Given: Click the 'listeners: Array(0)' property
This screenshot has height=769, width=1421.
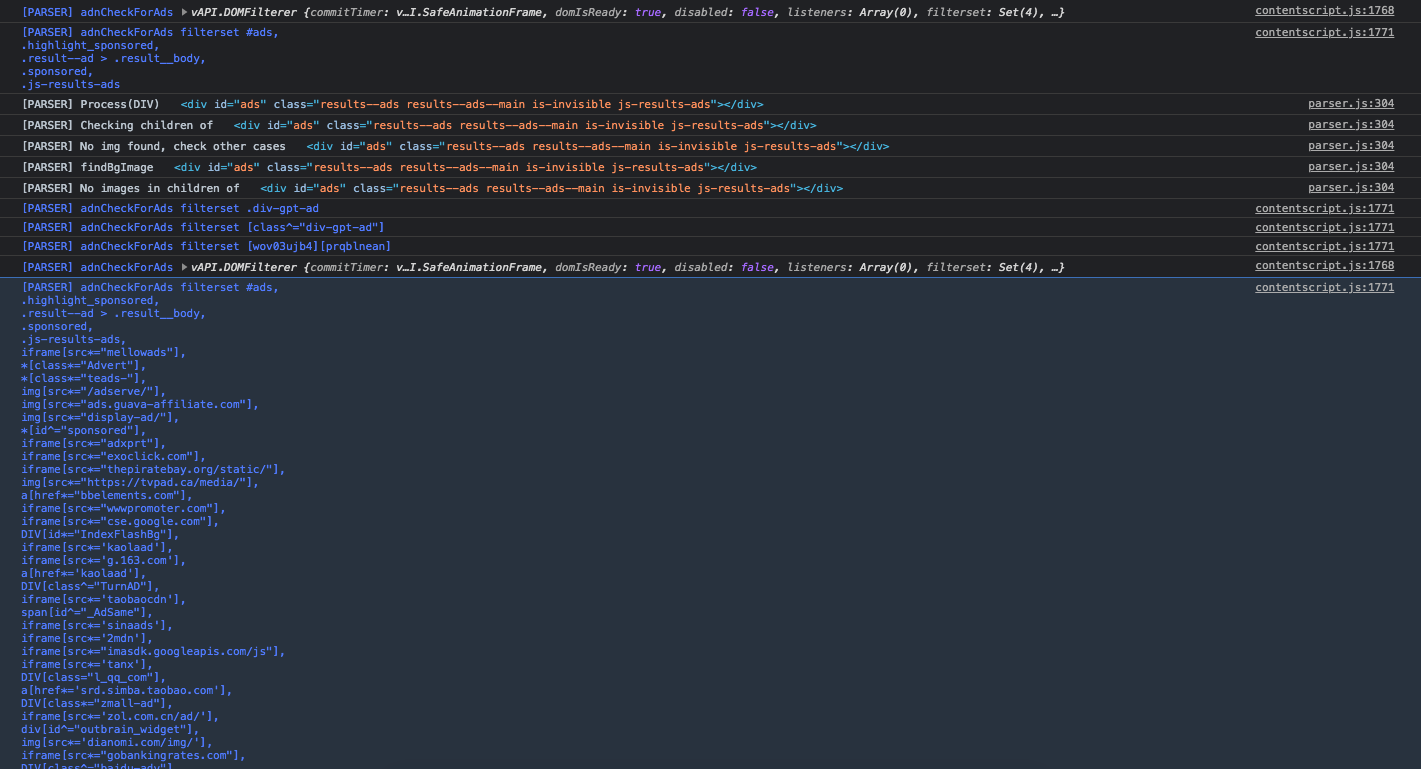Looking at the screenshot, I should pyautogui.click(x=850, y=11).
